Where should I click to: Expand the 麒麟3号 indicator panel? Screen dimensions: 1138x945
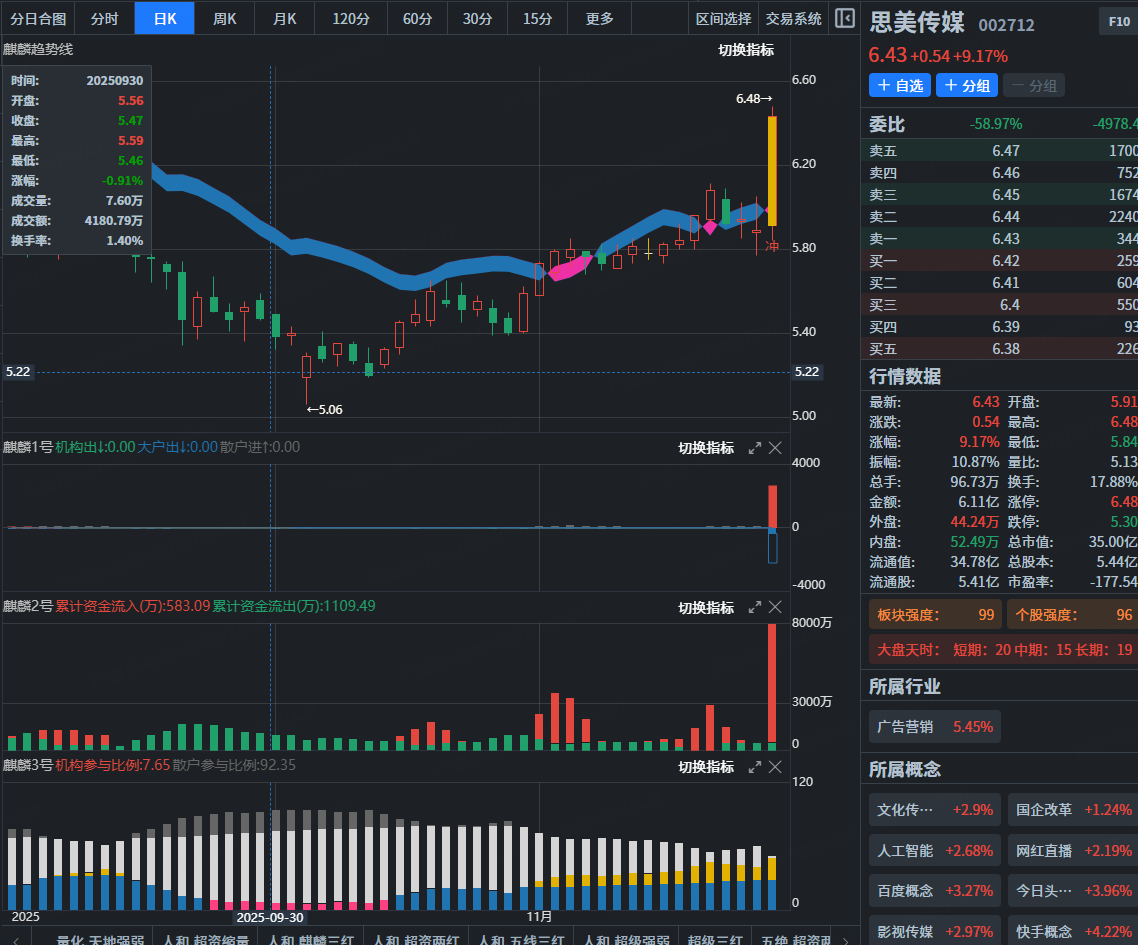pyautogui.click(x=755, y=767)
